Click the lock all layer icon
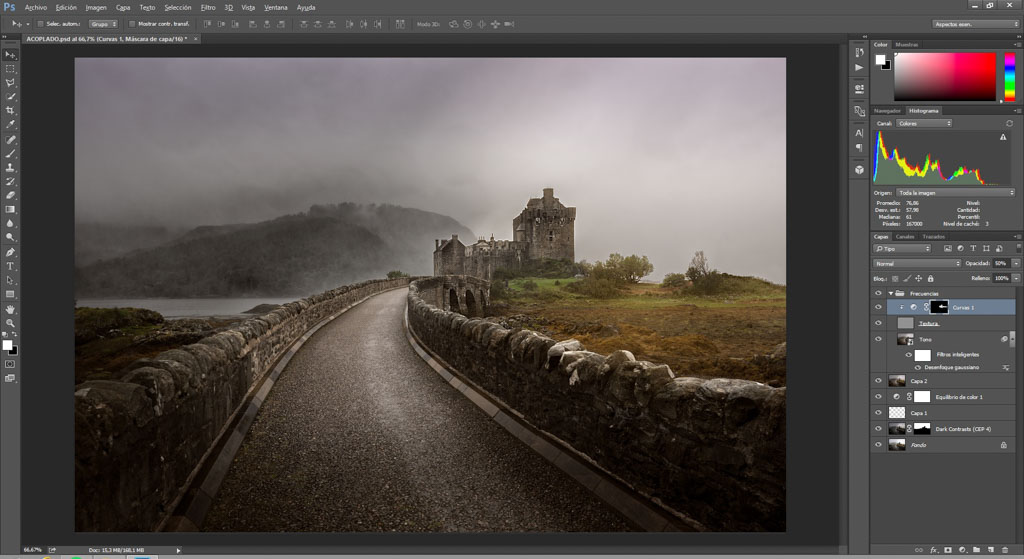1024x559 pixels. tap(932, 277)
